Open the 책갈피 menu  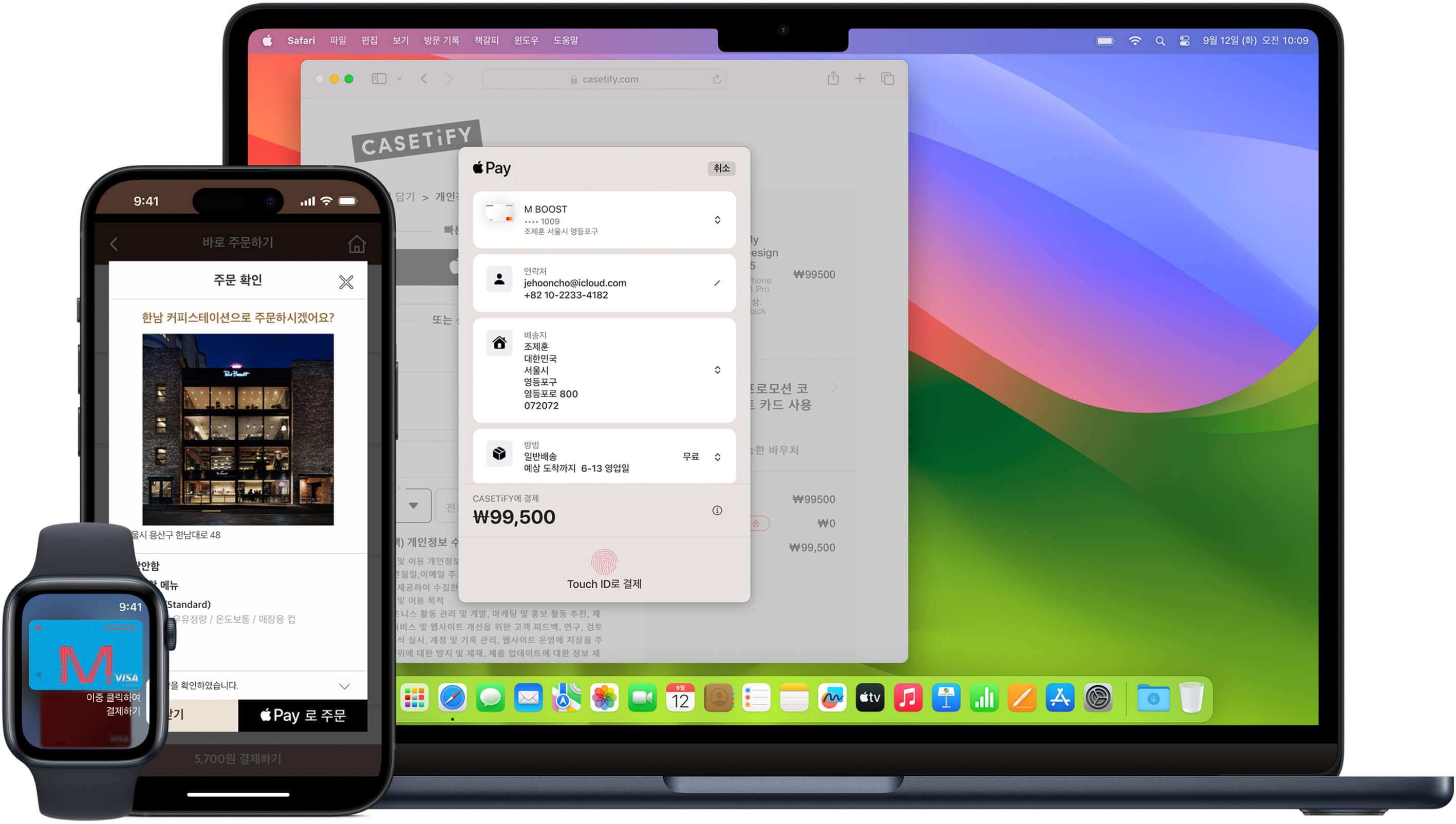coord(486,41)
